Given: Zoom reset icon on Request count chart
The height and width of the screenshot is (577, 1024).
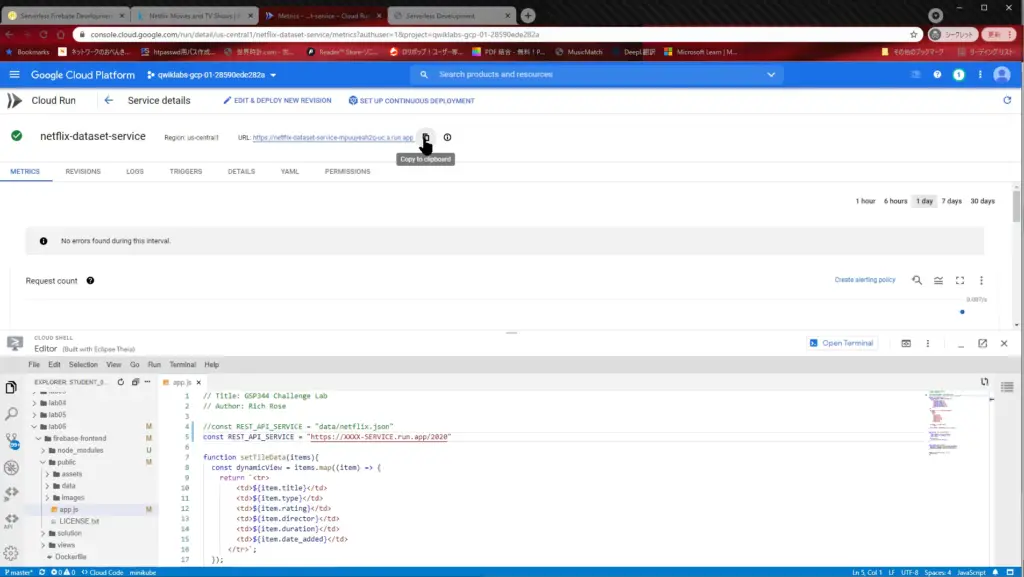Looking at the screenshot, I should tap(917, 280).
